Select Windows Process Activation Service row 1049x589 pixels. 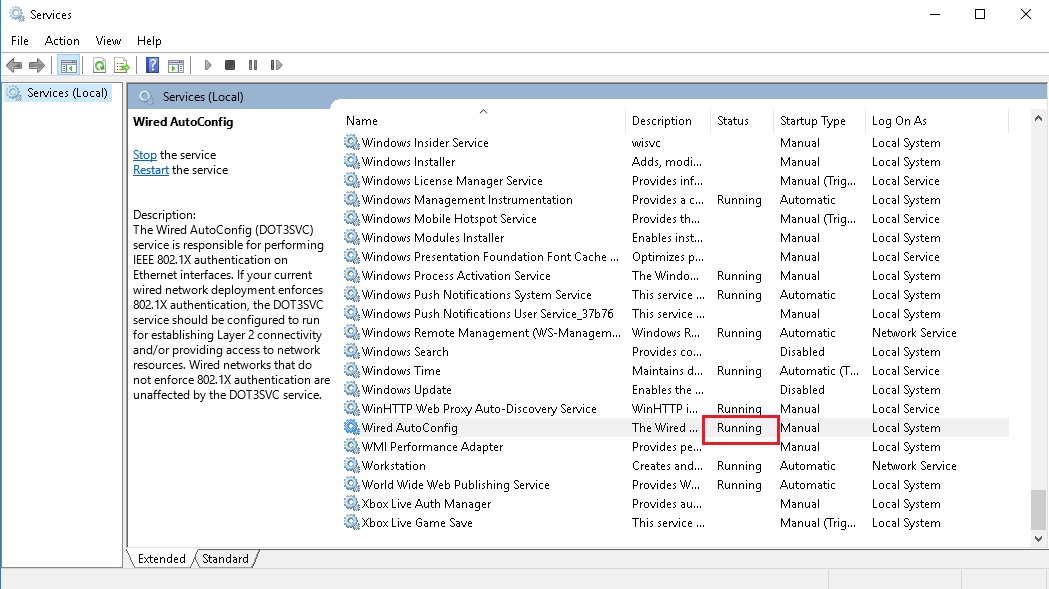pyautogui.click(x=676, y=276)
